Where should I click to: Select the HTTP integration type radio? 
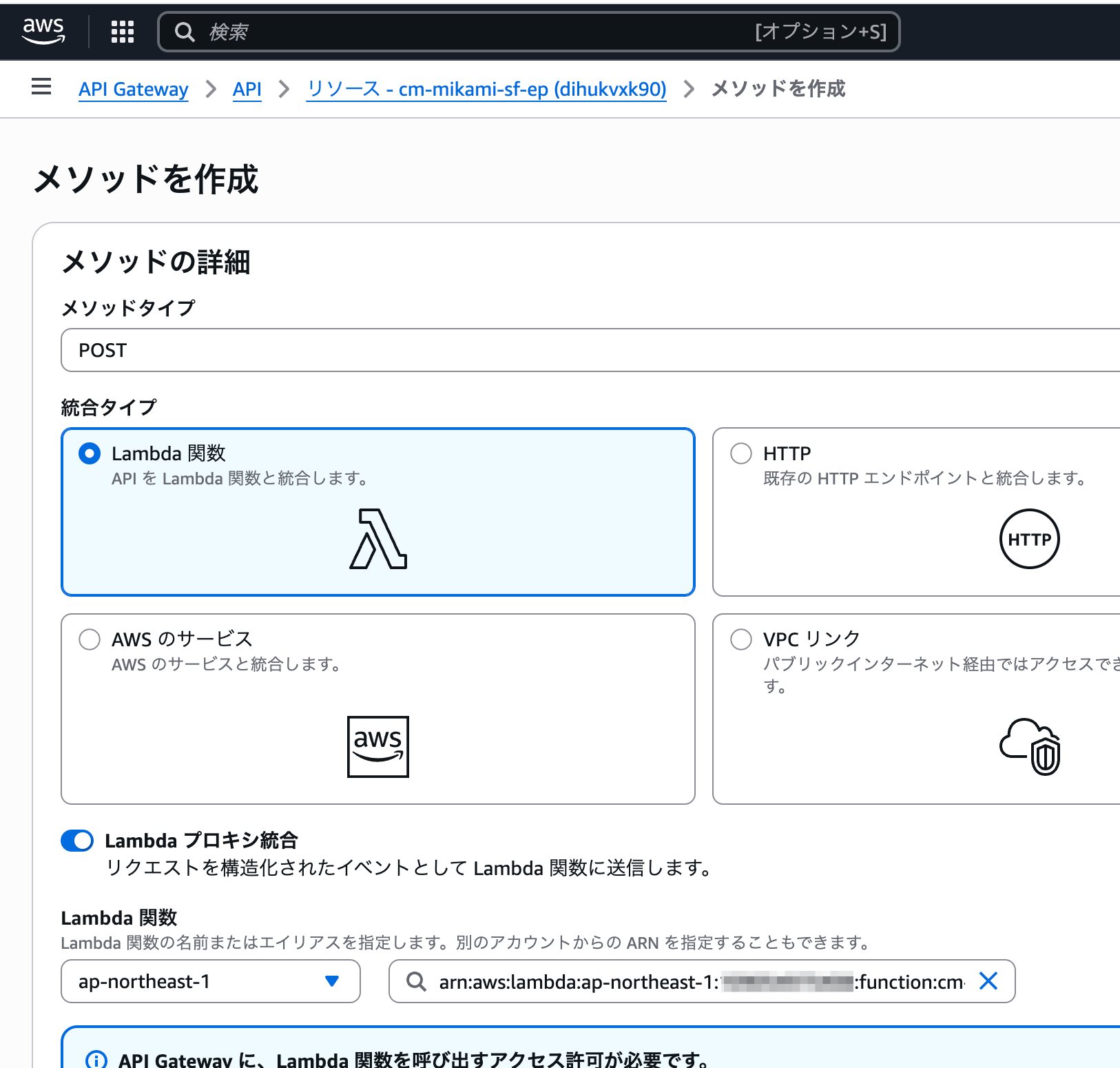click(741, 453)
